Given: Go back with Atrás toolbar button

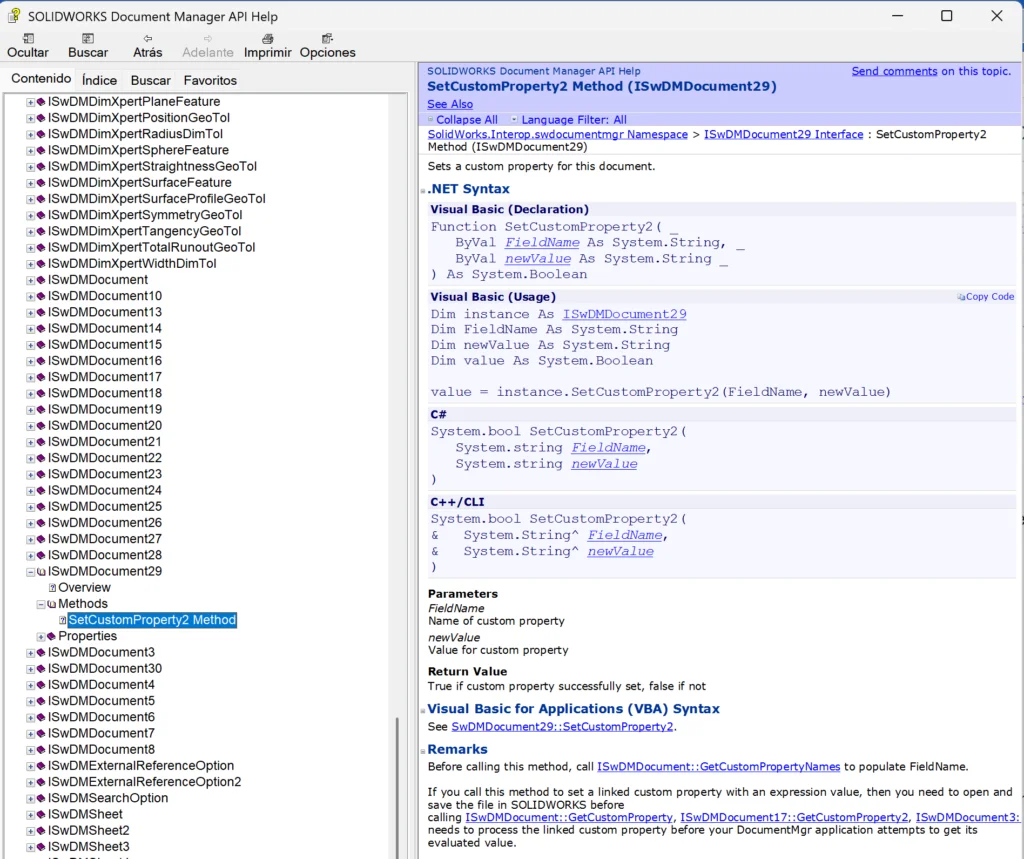Looking at the screenshot, I should tap(148, 45).
